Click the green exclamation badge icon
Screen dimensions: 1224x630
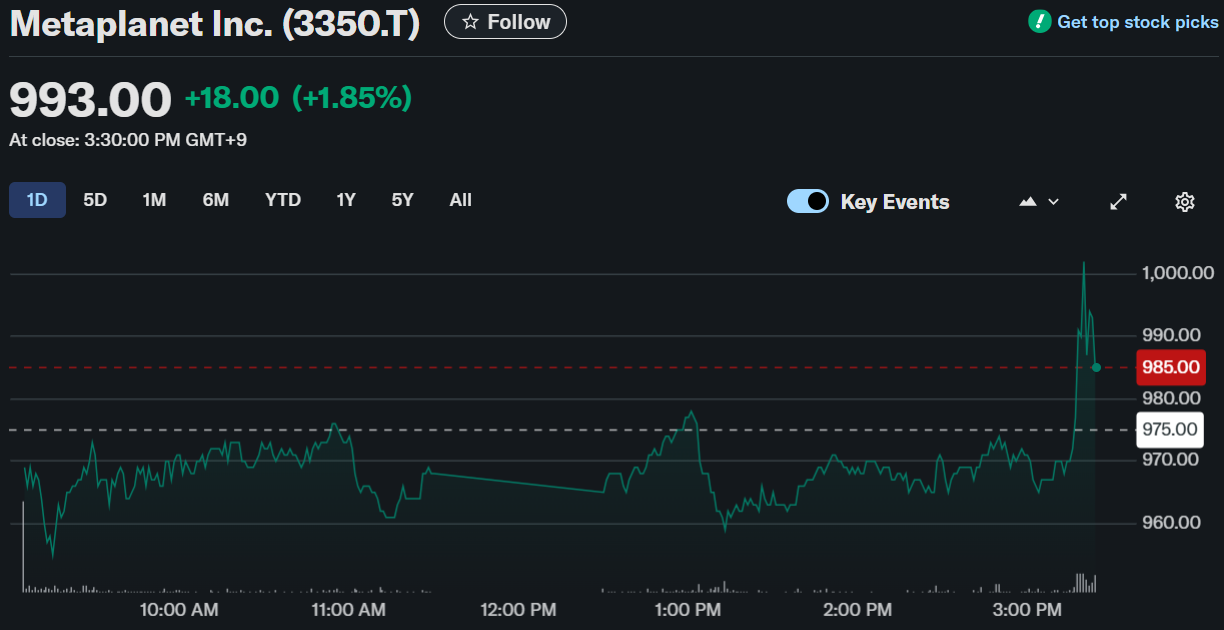coord(1040,21)
